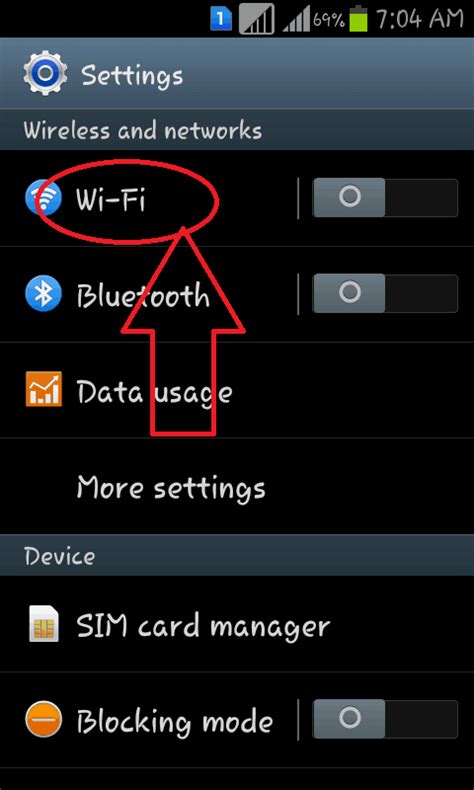474x790 pixels.
Task: Tap the Bluetooth symbol icon
Action: coord(43,294)
